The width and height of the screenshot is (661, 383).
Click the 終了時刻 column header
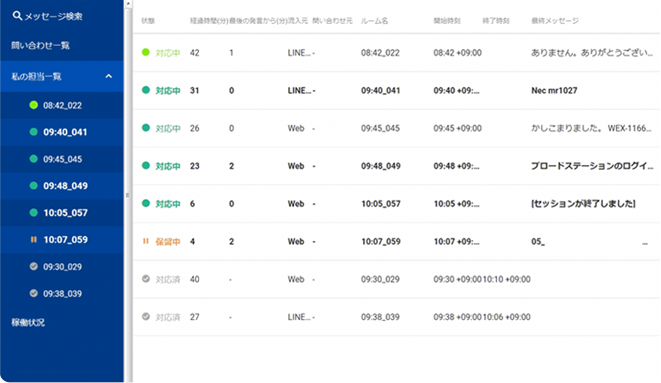pos(496,21)
